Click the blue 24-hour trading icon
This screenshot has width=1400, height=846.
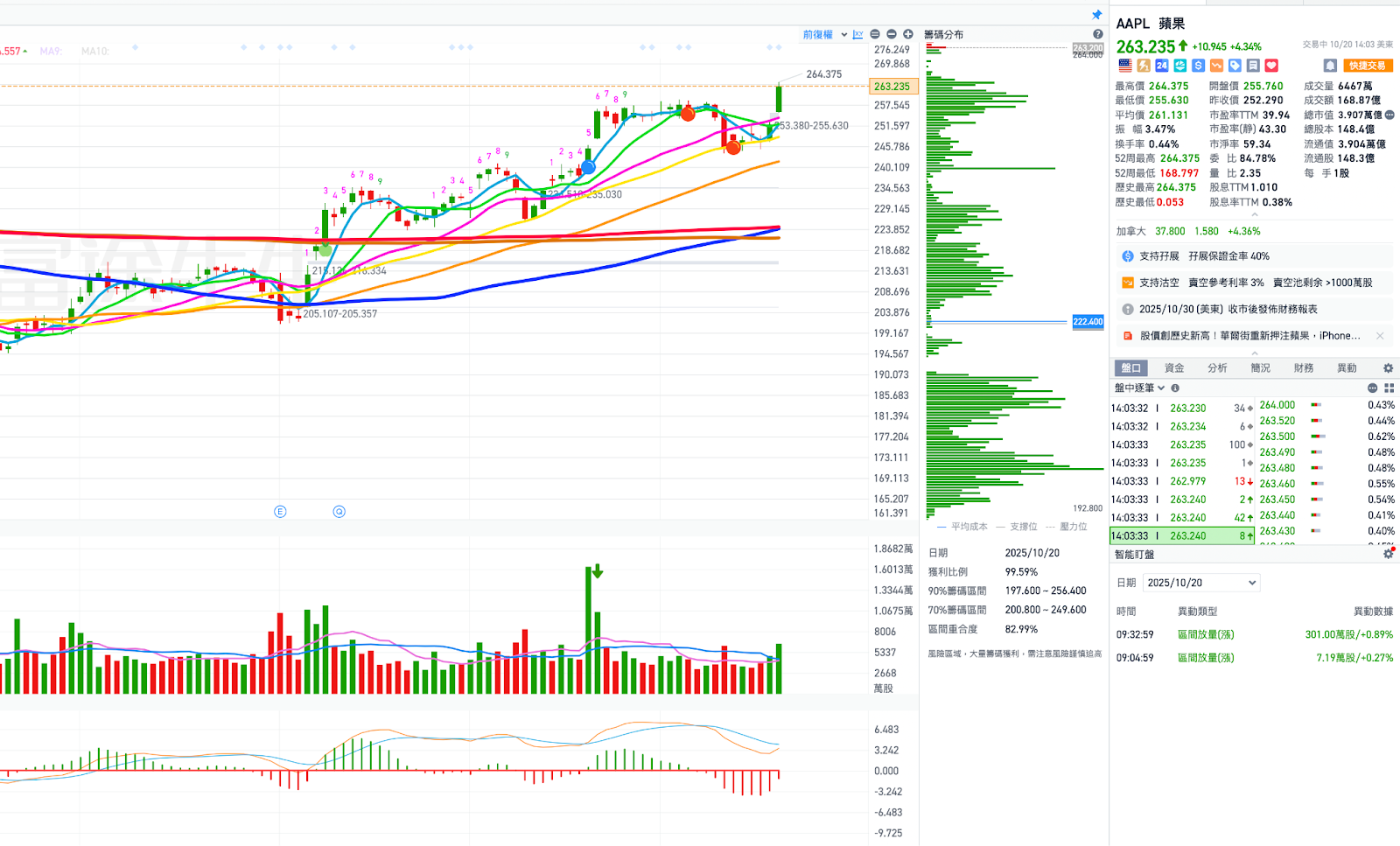pyautogui.click(x=1162, y=66)
